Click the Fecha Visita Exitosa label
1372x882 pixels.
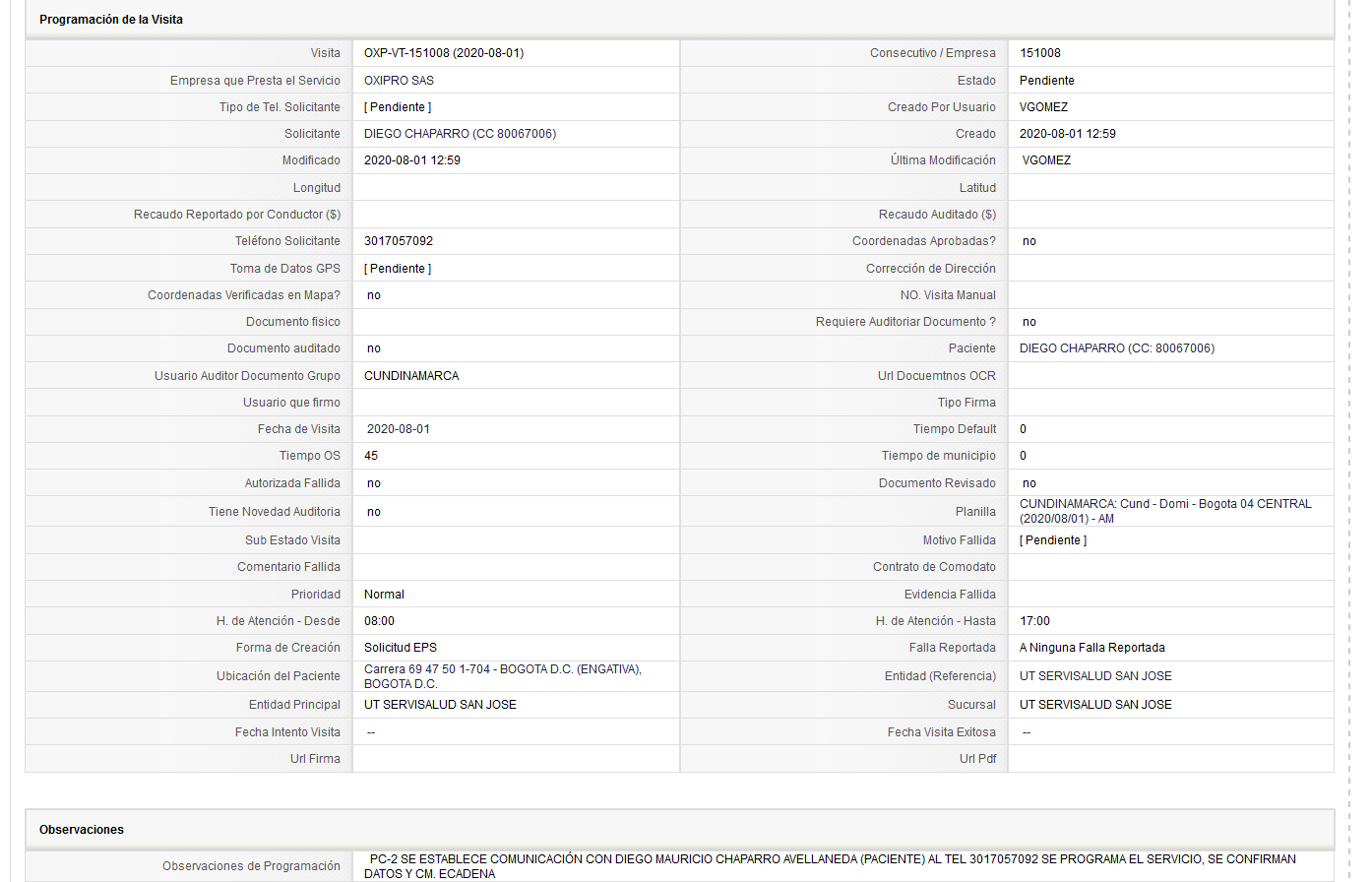(x=942, y=732)
